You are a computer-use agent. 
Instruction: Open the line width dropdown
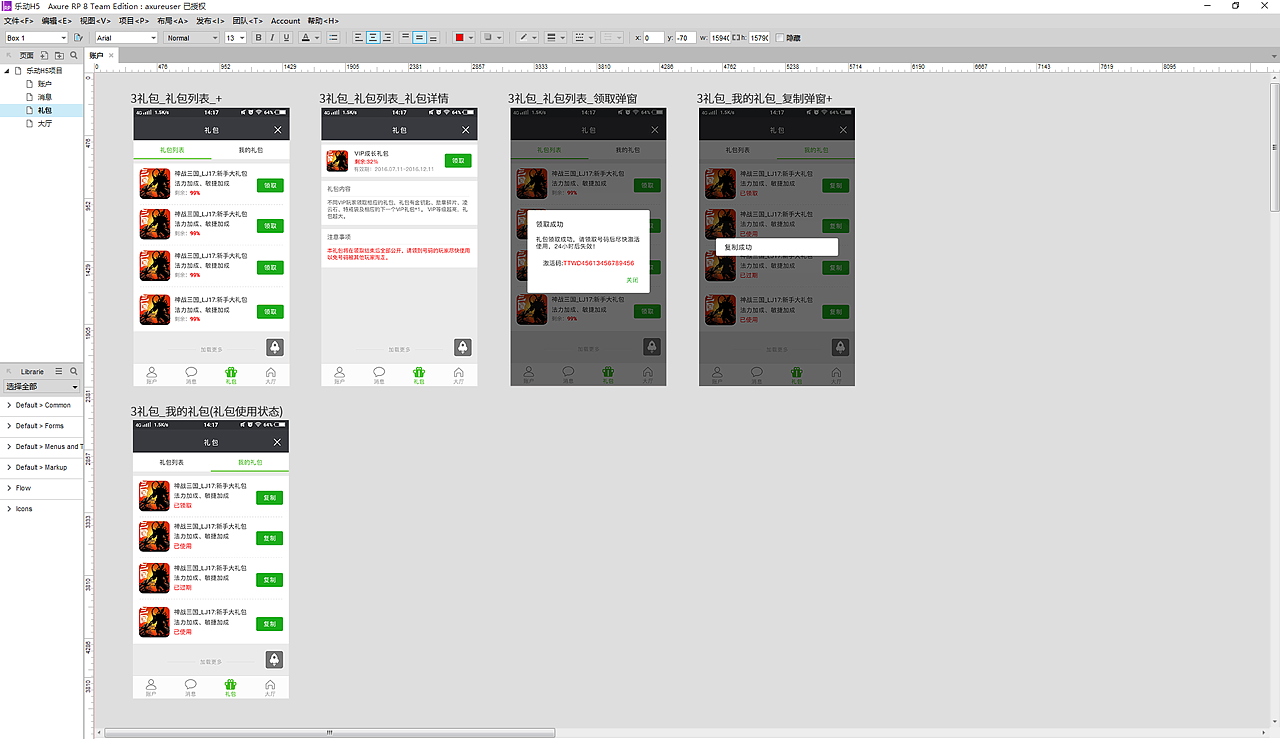[555, 37]
